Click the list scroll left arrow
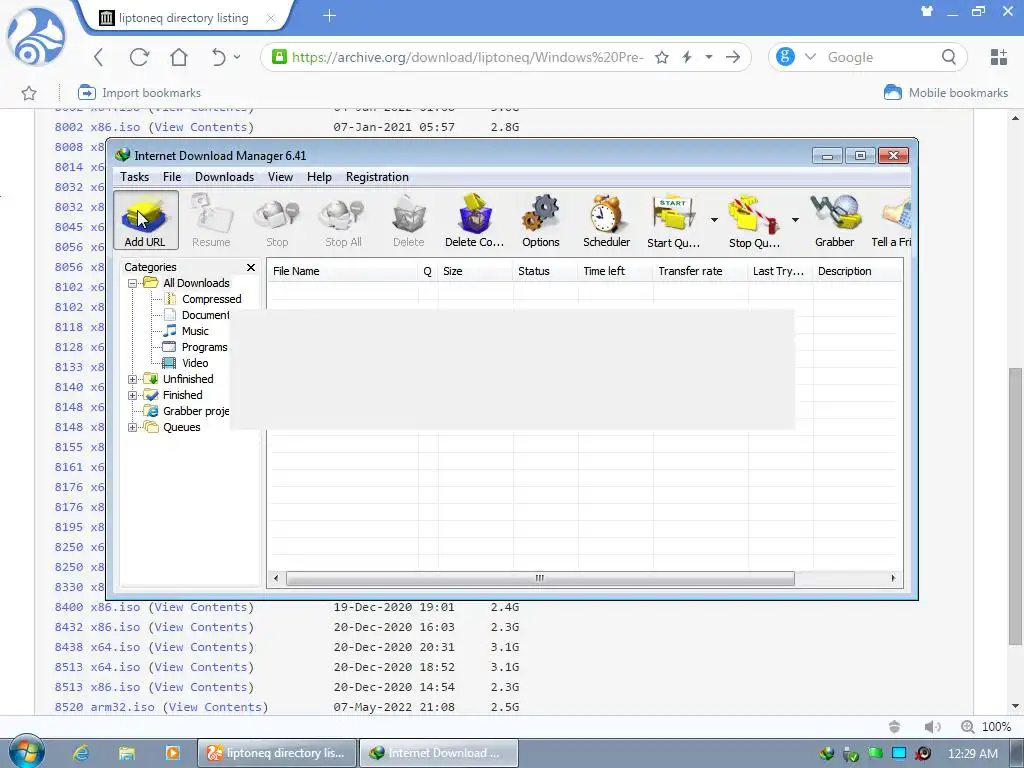This screenshot has height=768, width=1024. (276, 579)
